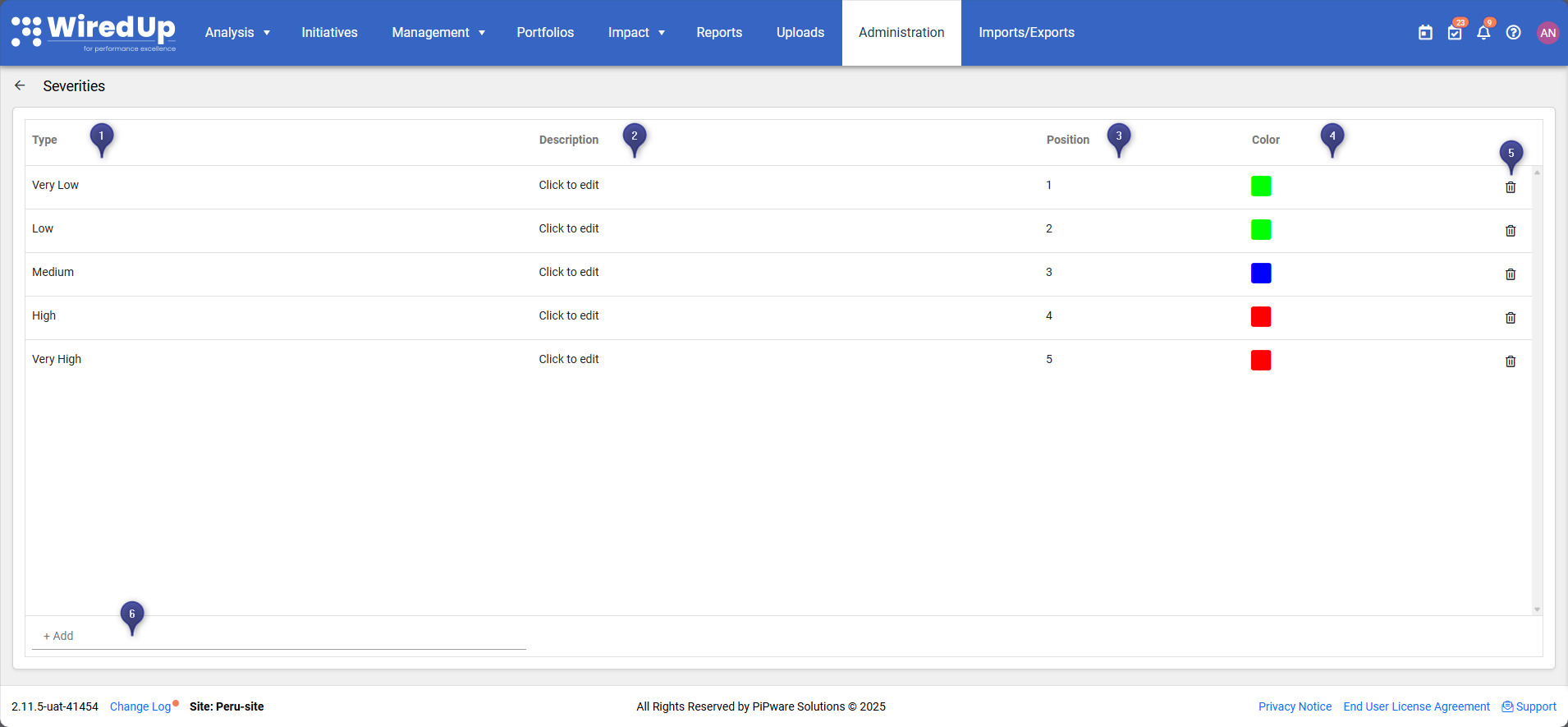Edit the description for Very Low
1568x727 pixels.
(x=569, y=185)
